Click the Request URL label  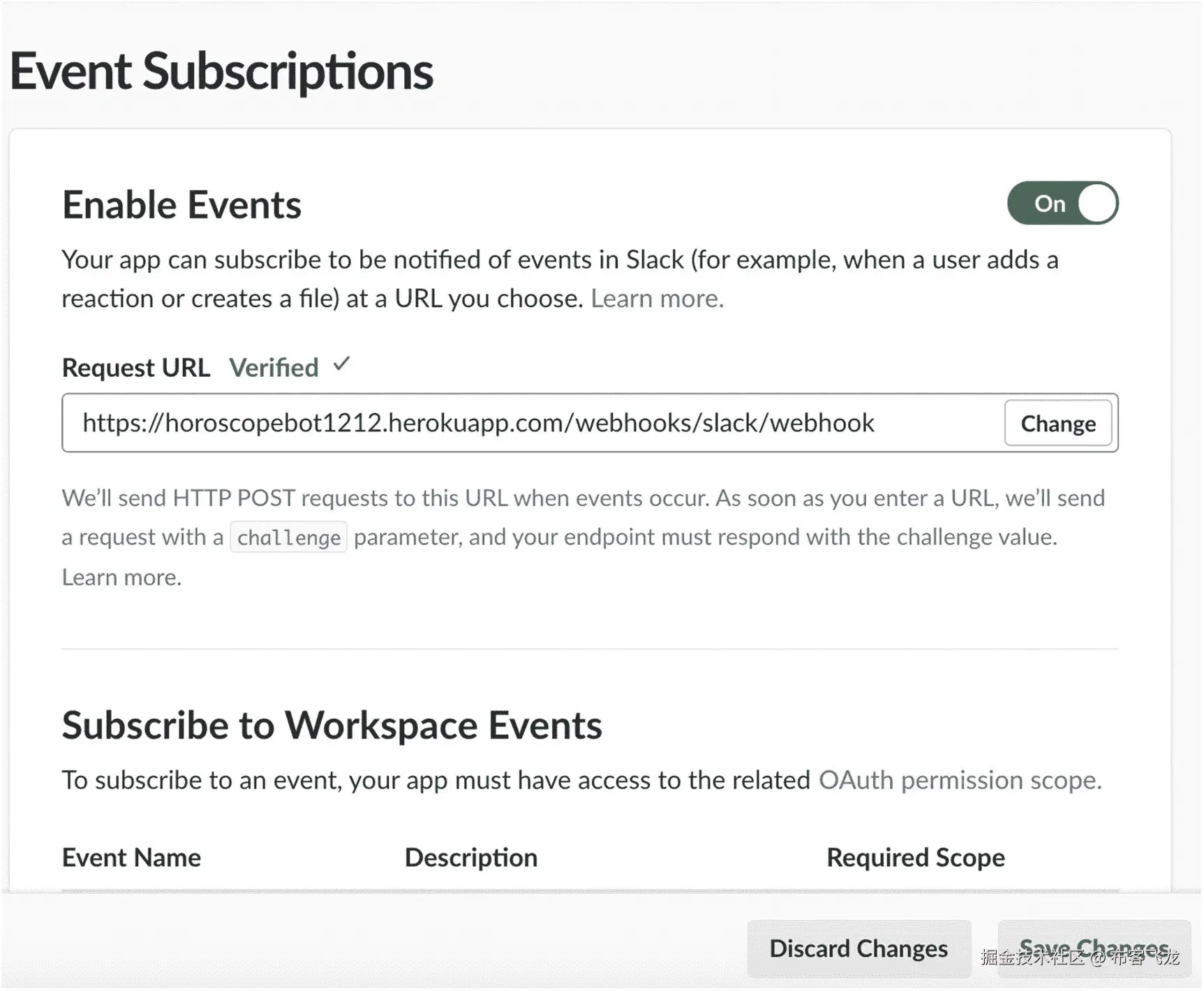(x=136, y=368)
